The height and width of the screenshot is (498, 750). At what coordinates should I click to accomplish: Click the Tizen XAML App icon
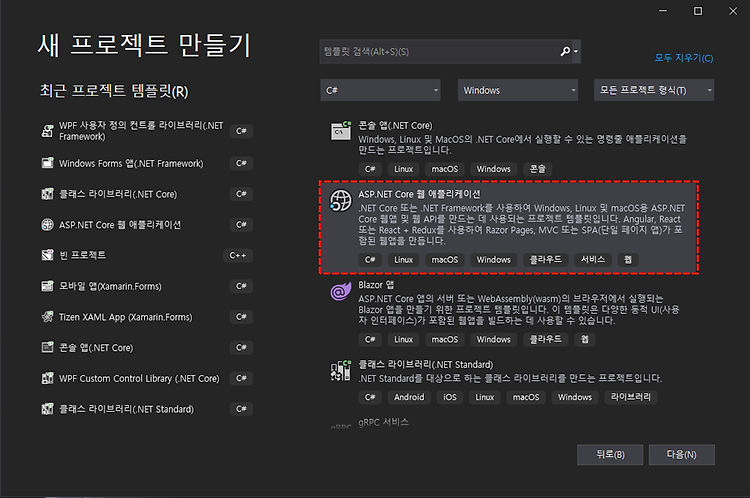pos(47,317)
